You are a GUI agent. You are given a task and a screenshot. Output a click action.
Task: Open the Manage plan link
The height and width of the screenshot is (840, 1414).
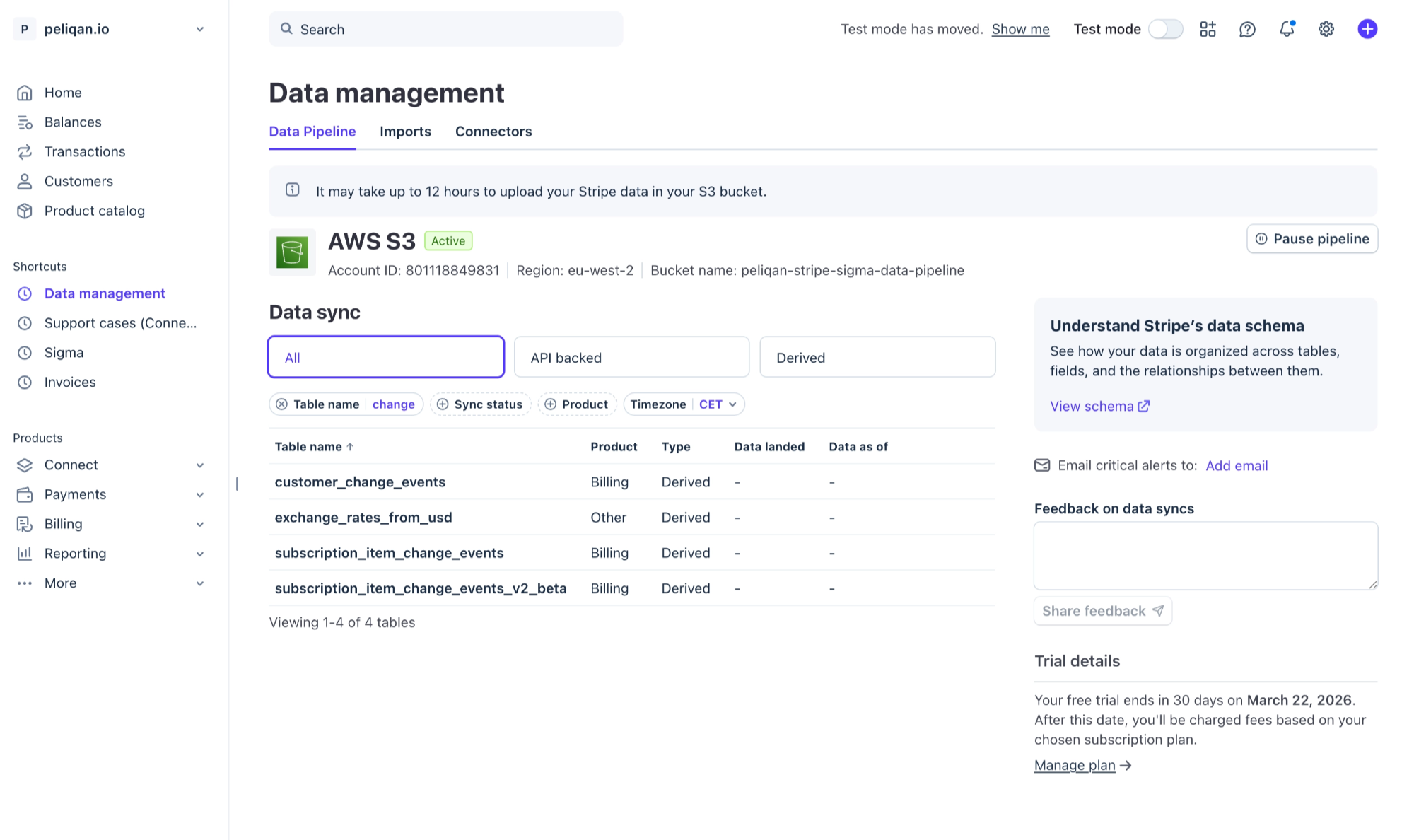tap(1082, 765)
